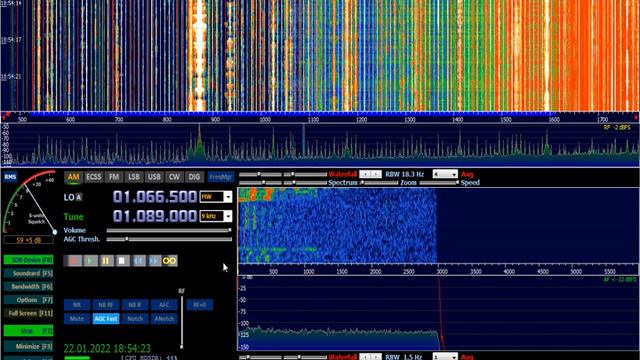The height and width of the screenshot is (360, 640).
Task: Click the S-meter squelch needle knob
Action: click(x=55, y=232)
